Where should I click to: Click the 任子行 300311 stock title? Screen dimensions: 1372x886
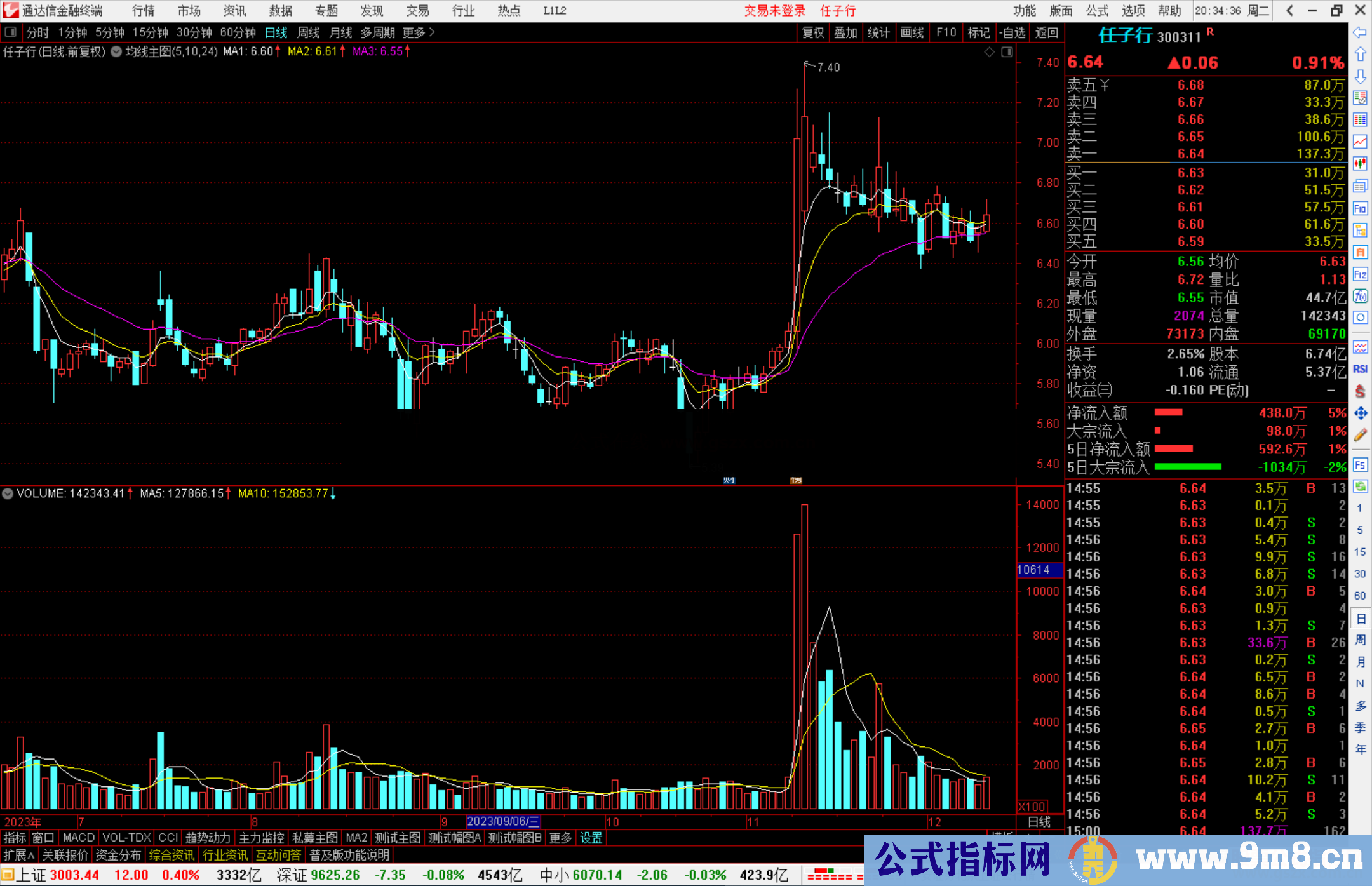click(x=1150, y=35)
